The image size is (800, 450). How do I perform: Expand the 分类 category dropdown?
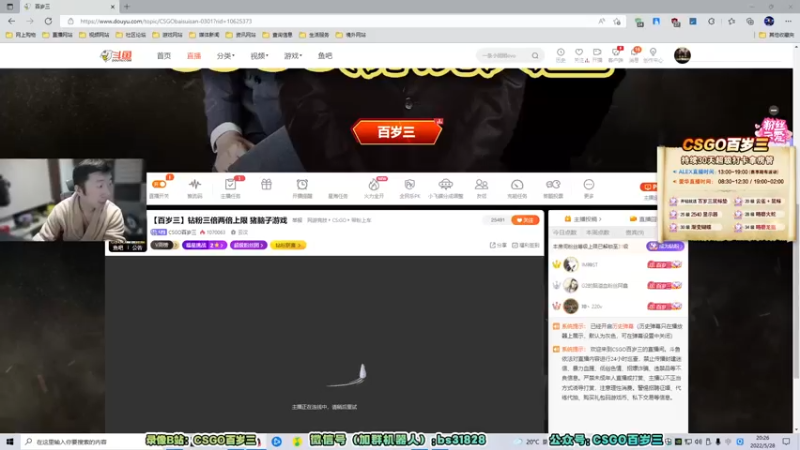[x=226, y=56]
